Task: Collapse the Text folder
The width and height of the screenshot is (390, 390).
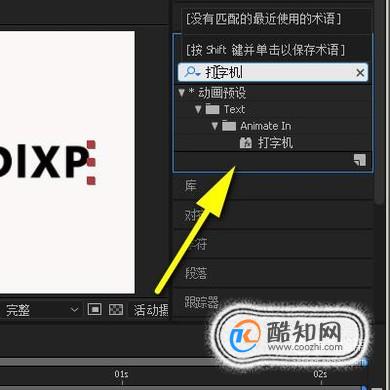Action: coord(198,109)
